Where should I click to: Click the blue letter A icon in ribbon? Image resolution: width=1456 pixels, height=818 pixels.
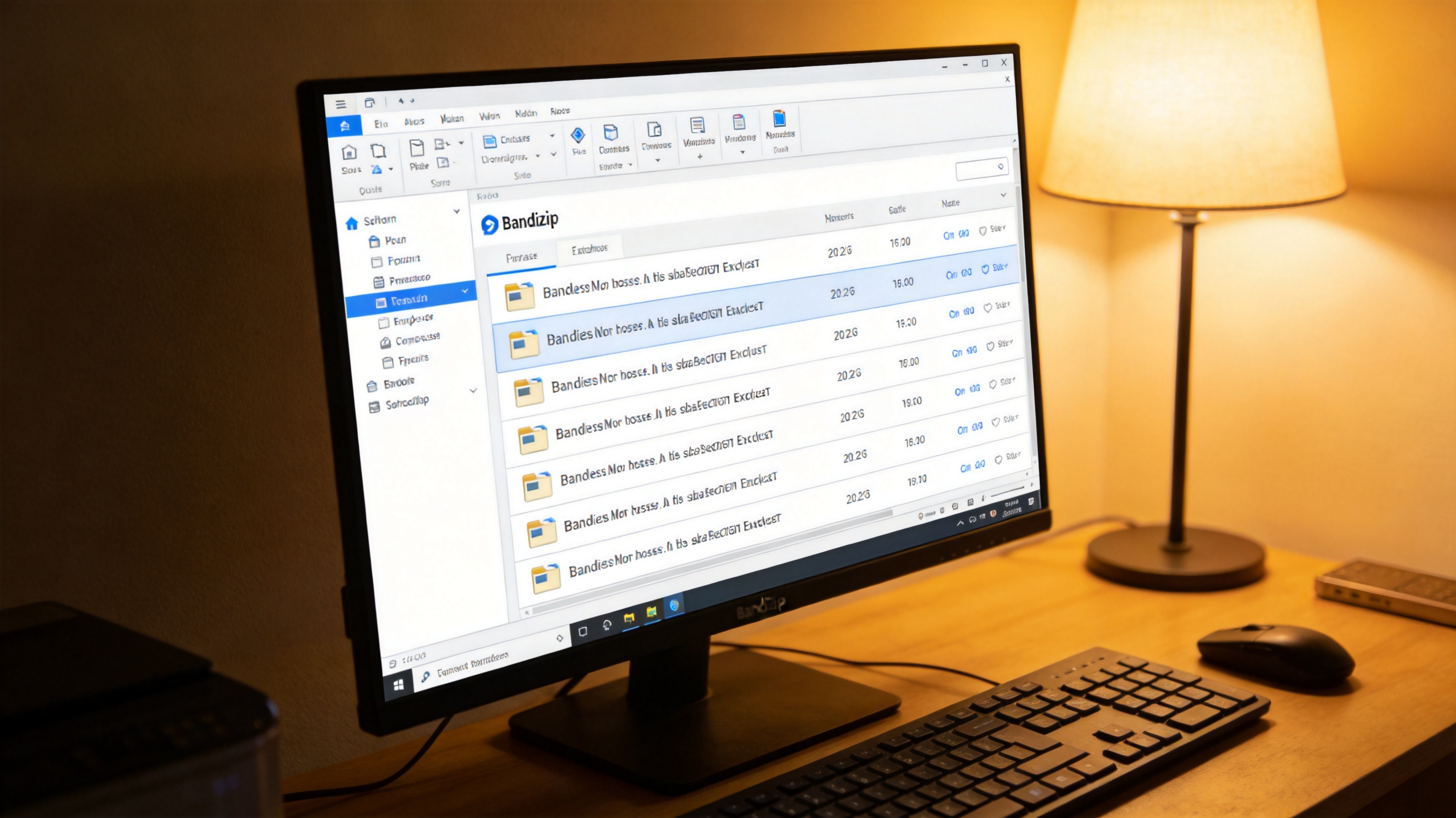coord(376,170)
